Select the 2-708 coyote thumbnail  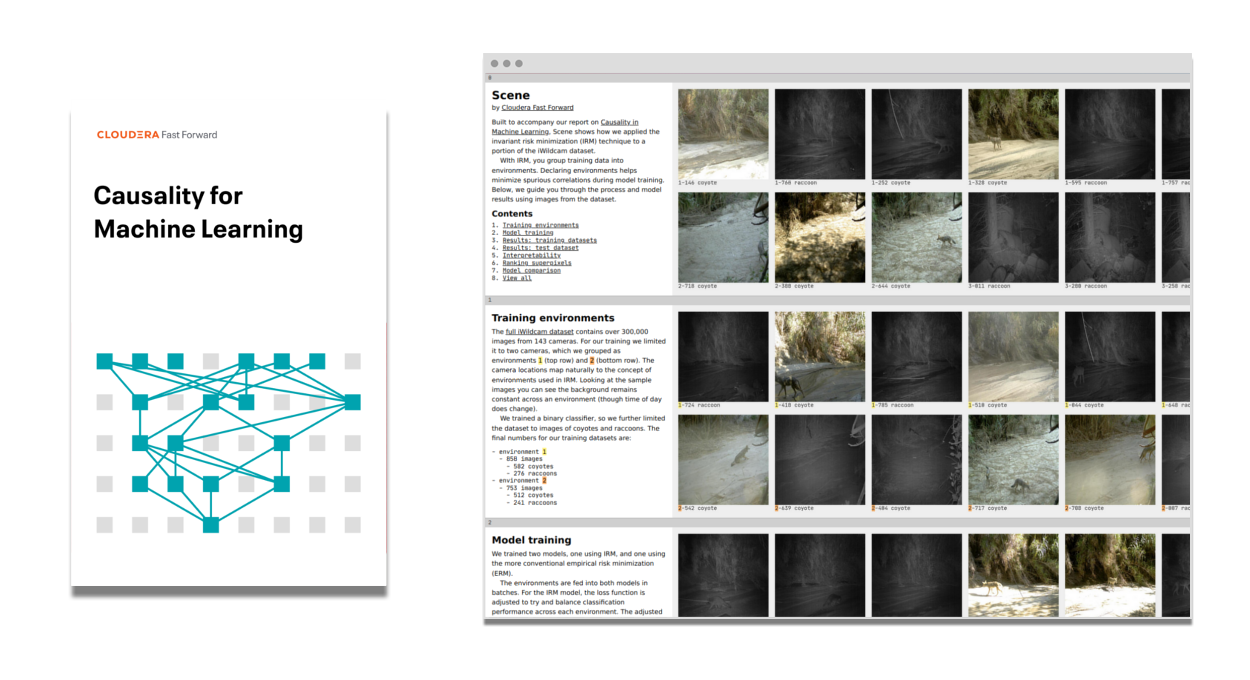[1110, 459]
